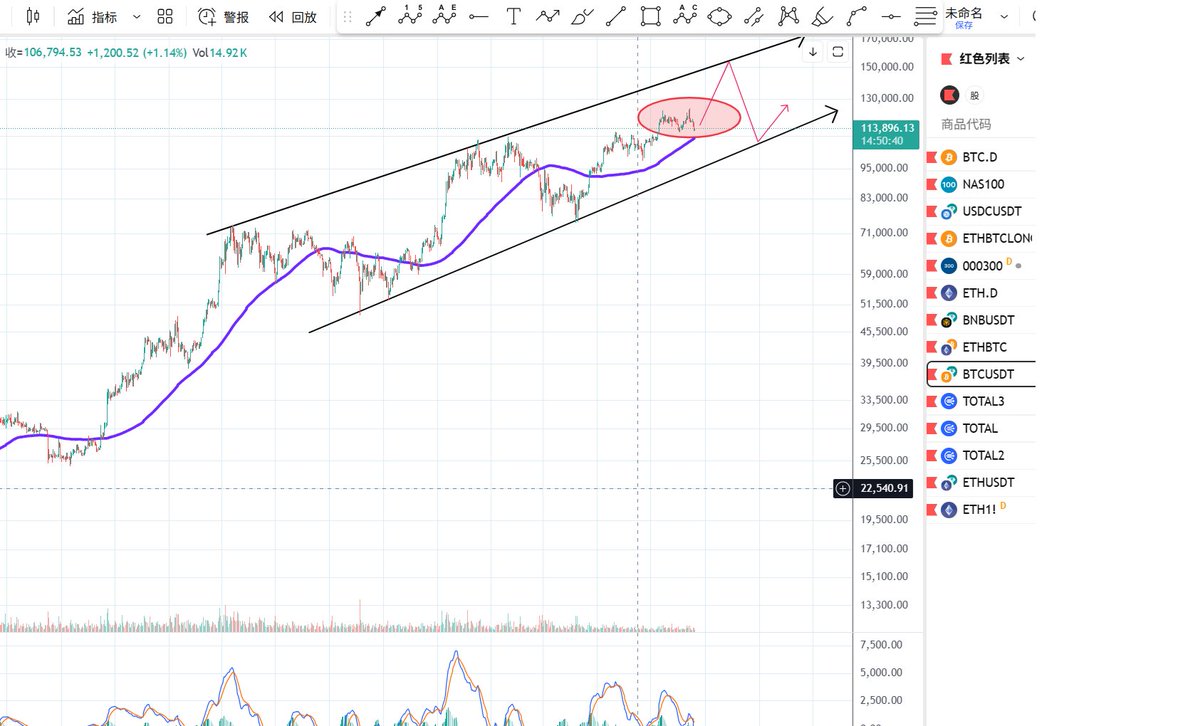Select BTC.D in the watchlist
Image resolution: width=1200 pixels, height=726 pixels.
[x=981, y=157]
